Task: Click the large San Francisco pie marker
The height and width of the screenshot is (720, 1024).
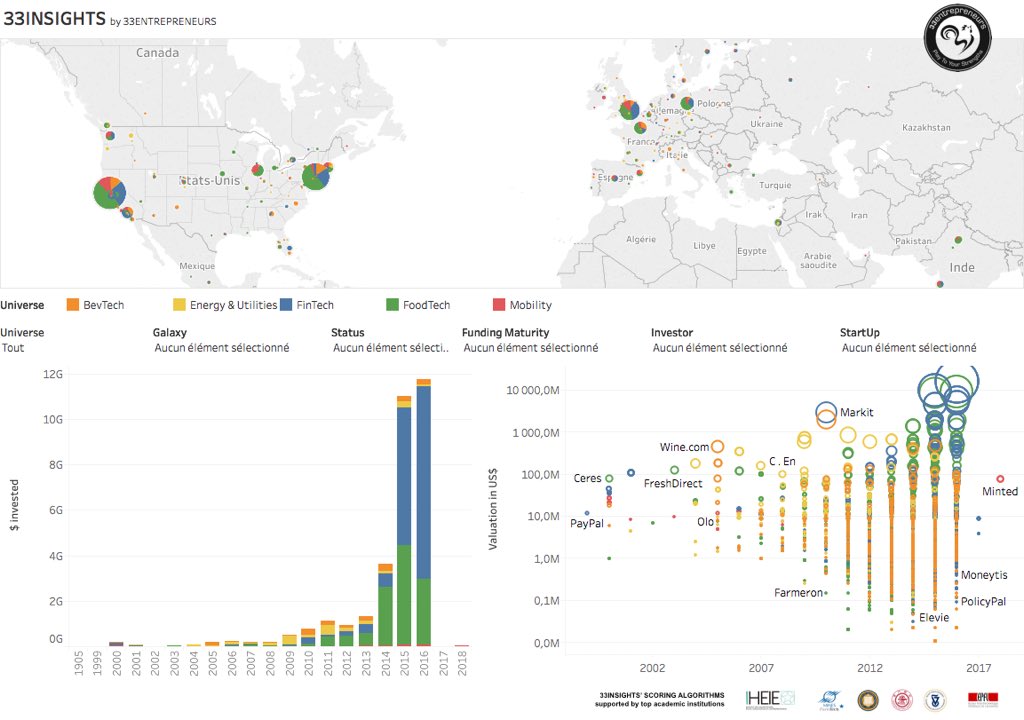Action: click(110, 193)
